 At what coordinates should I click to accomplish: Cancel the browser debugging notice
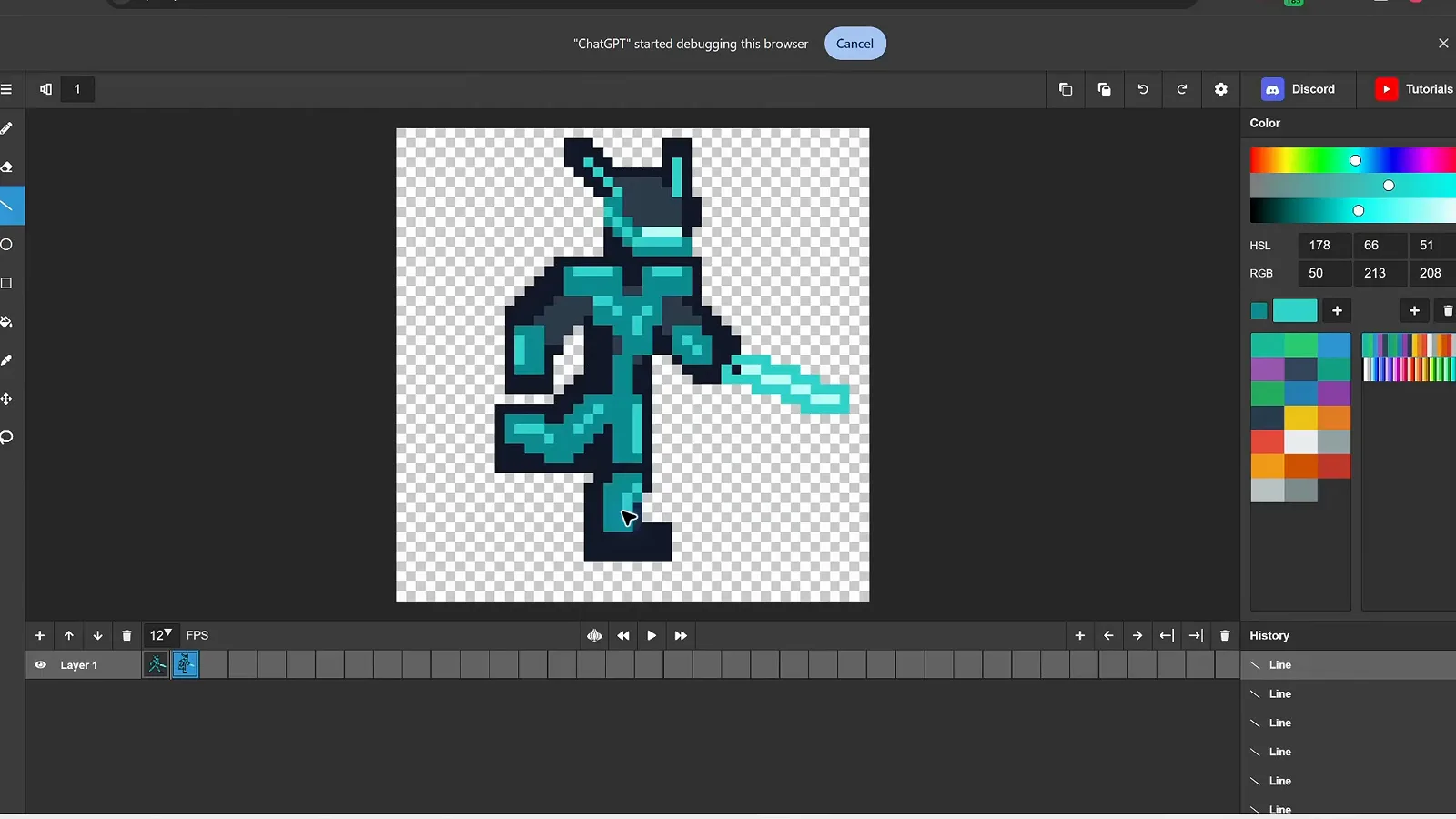[854, 44]
